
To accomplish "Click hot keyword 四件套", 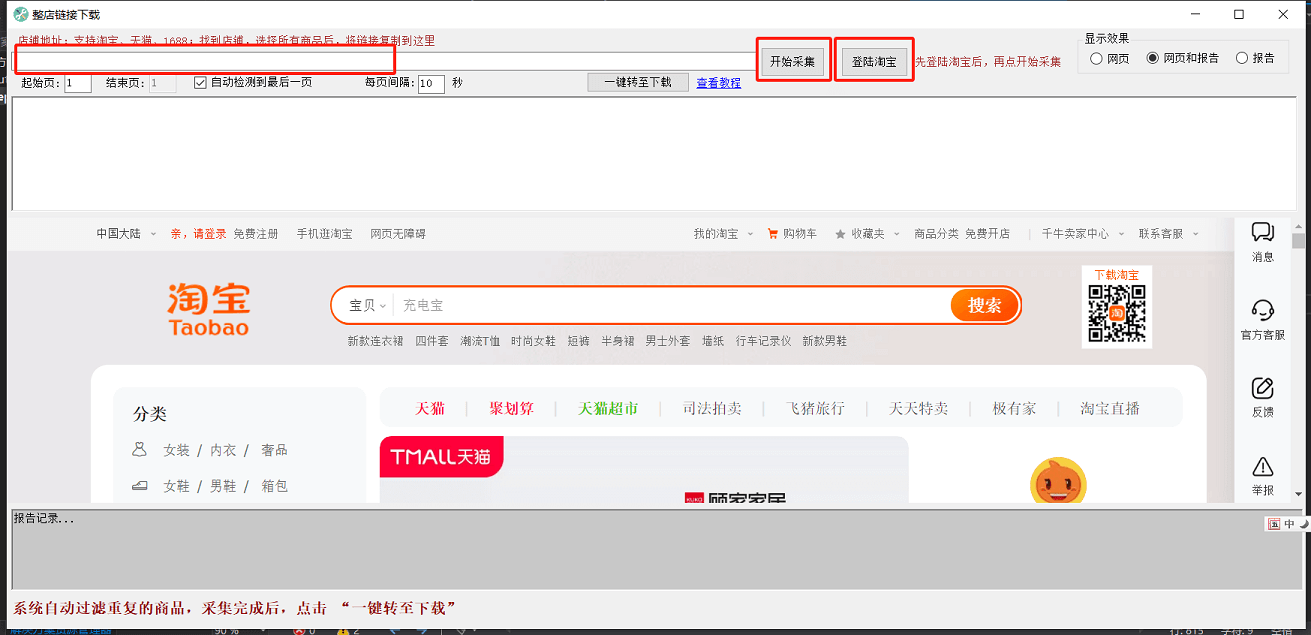I will [432, 341].
